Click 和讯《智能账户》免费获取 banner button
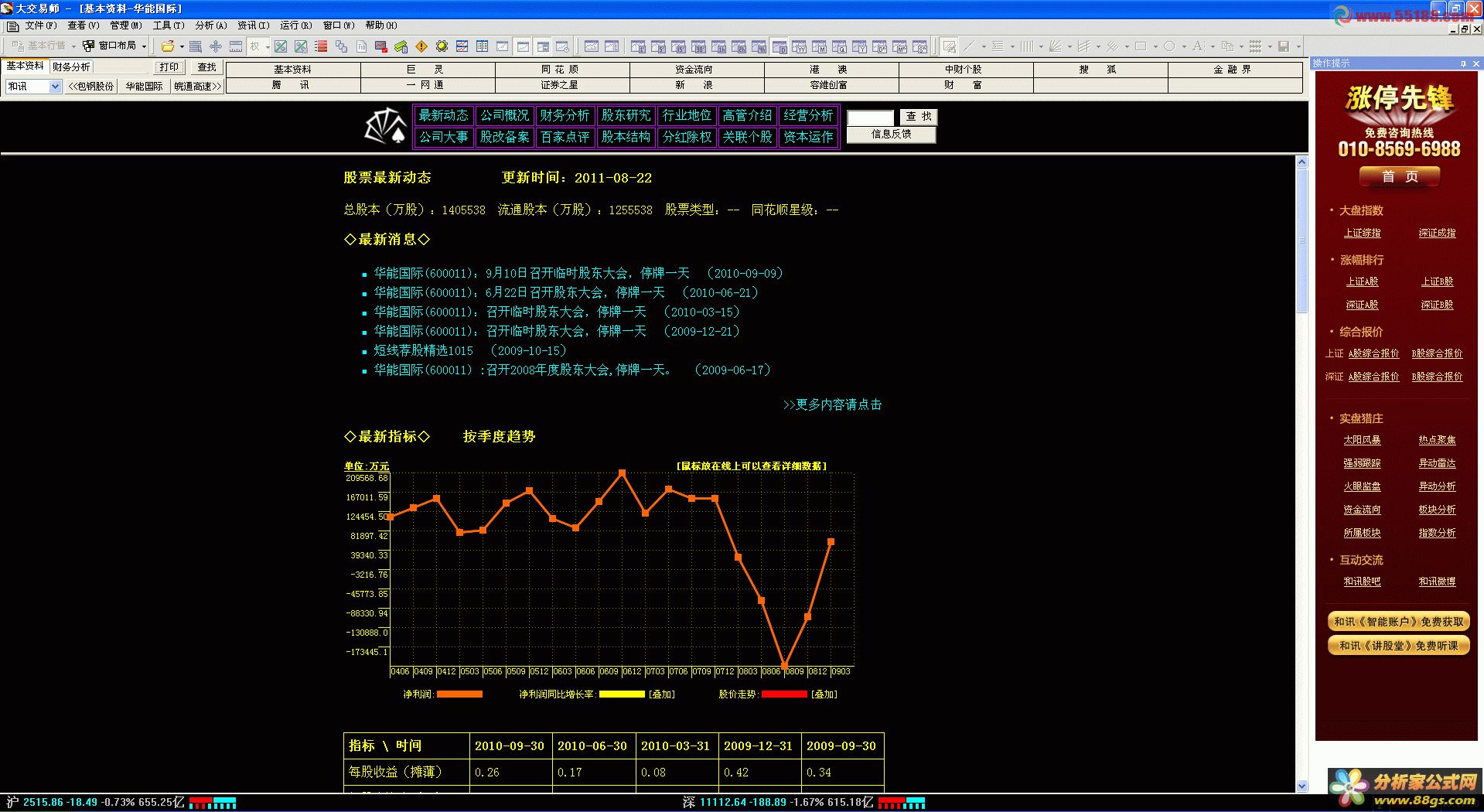 pyautogui.click(x=1399, y=622)
